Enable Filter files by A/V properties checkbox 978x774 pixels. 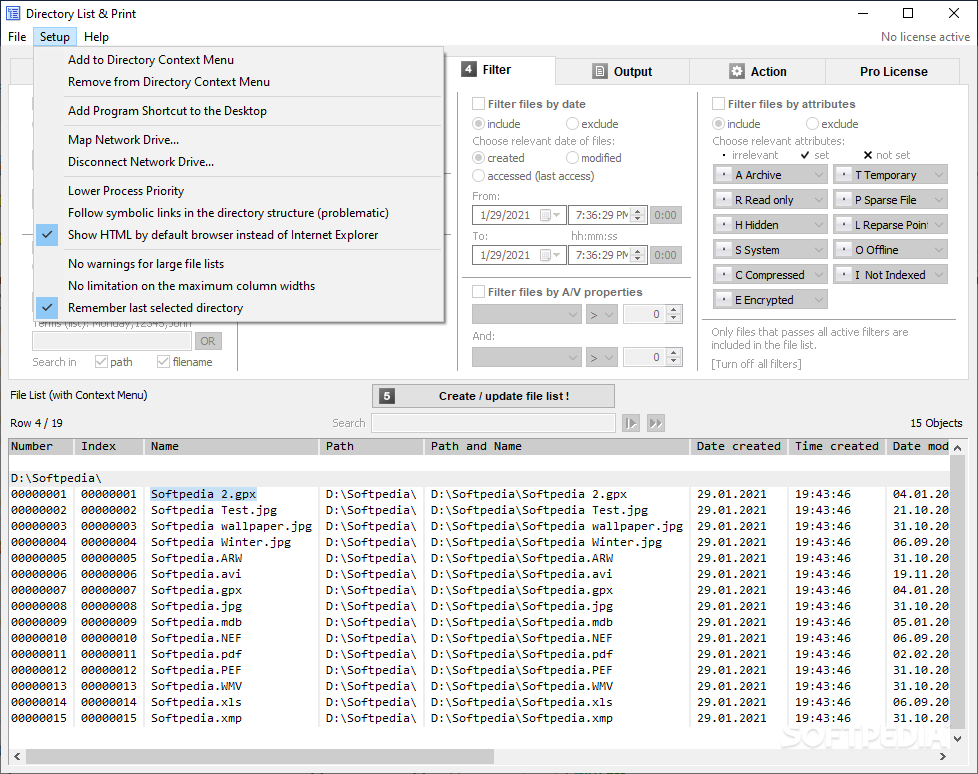pyautogui.click(x=478, y=292)
